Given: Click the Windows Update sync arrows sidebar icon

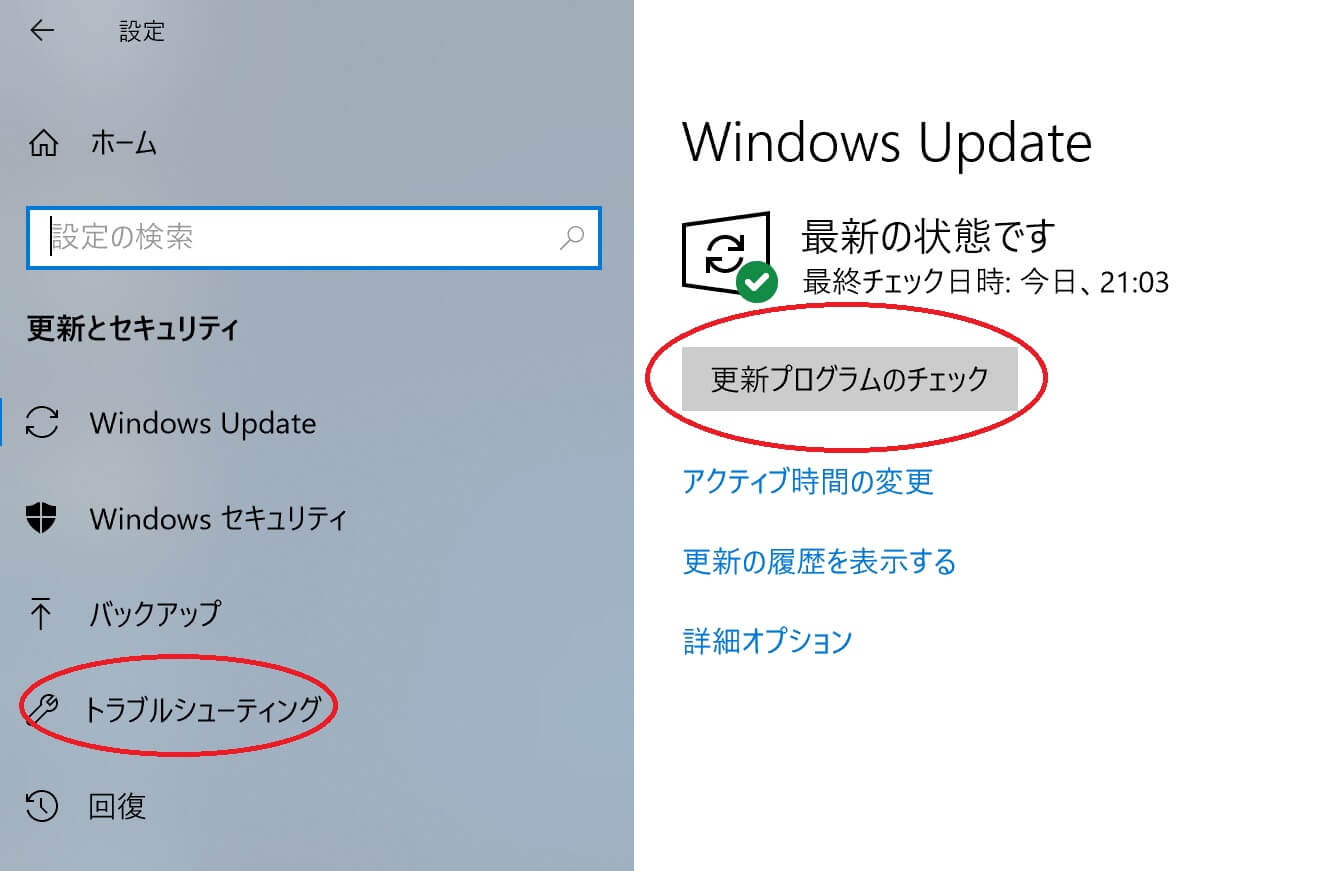Looking at the screenshot, I should (42, 422).
